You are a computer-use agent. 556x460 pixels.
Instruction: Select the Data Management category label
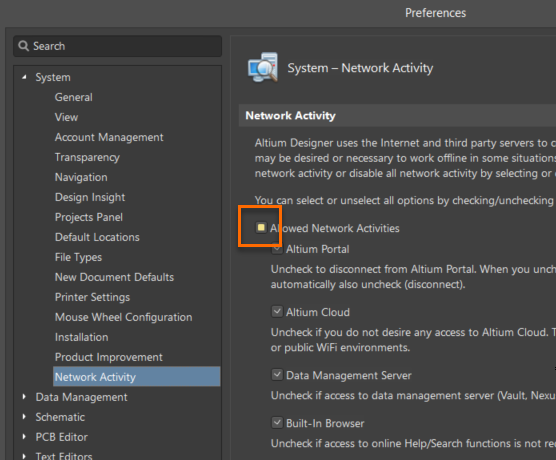(x=82, y=397)
